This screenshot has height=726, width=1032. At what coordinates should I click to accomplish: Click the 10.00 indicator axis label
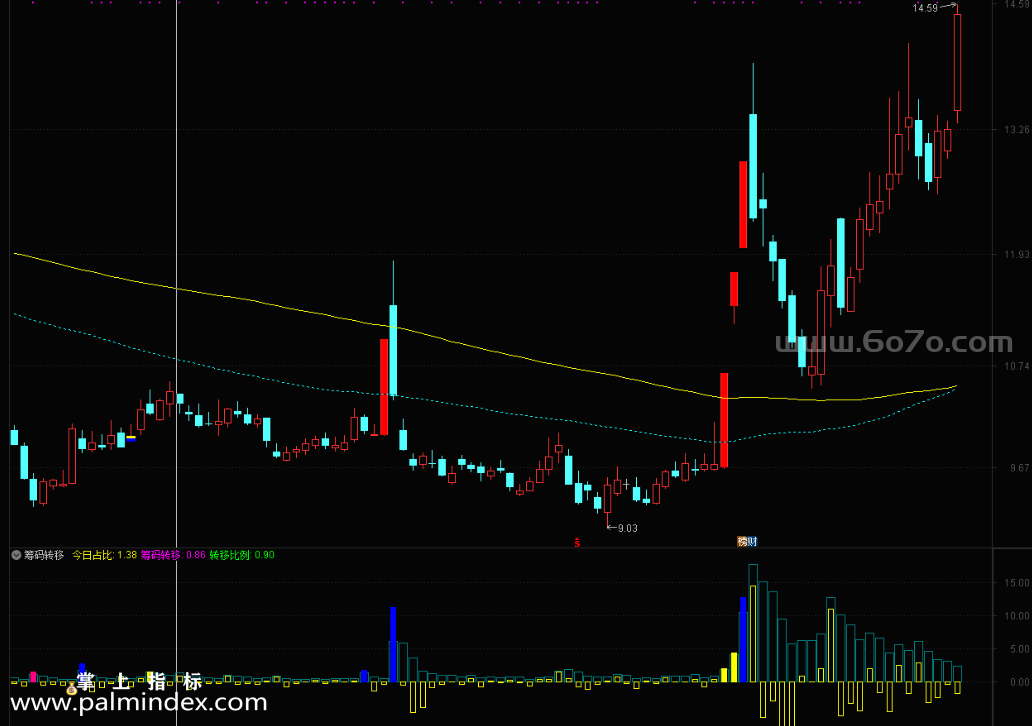click(x=1017, y=616)
